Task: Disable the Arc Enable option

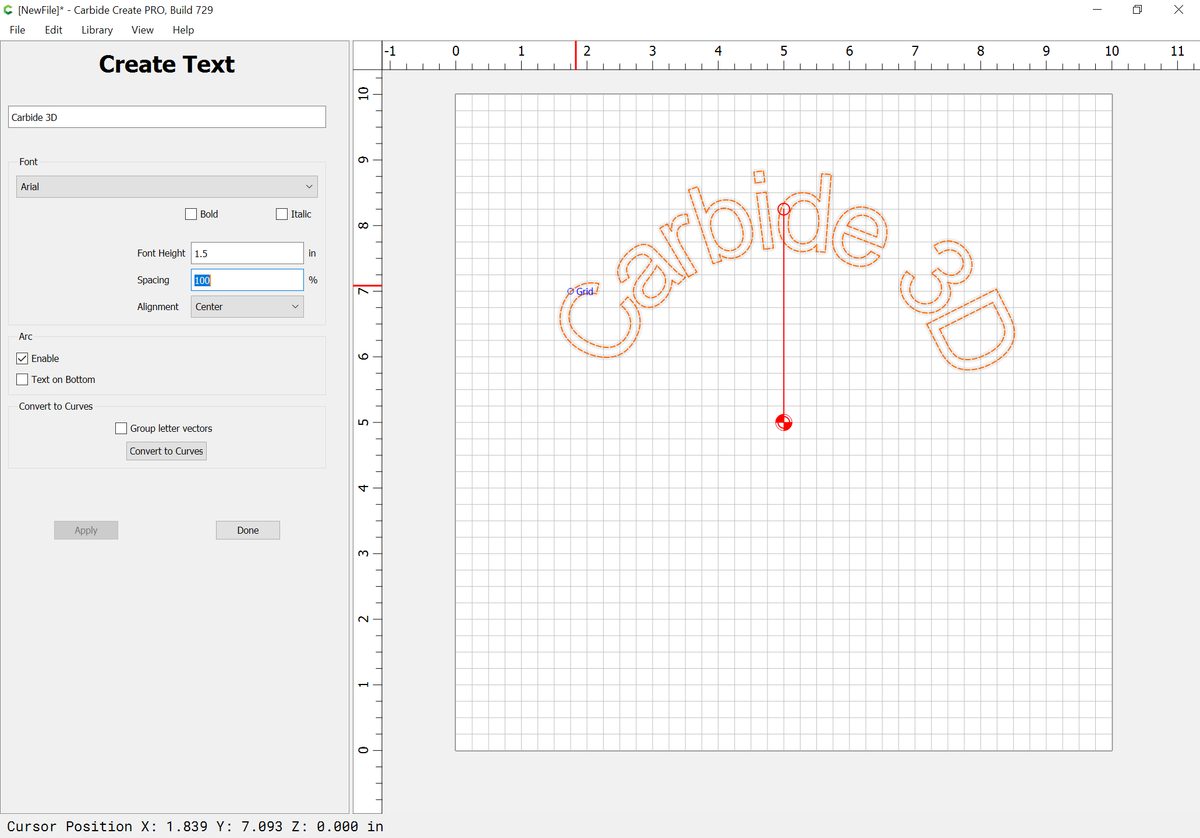Action: tap(21, 358)
